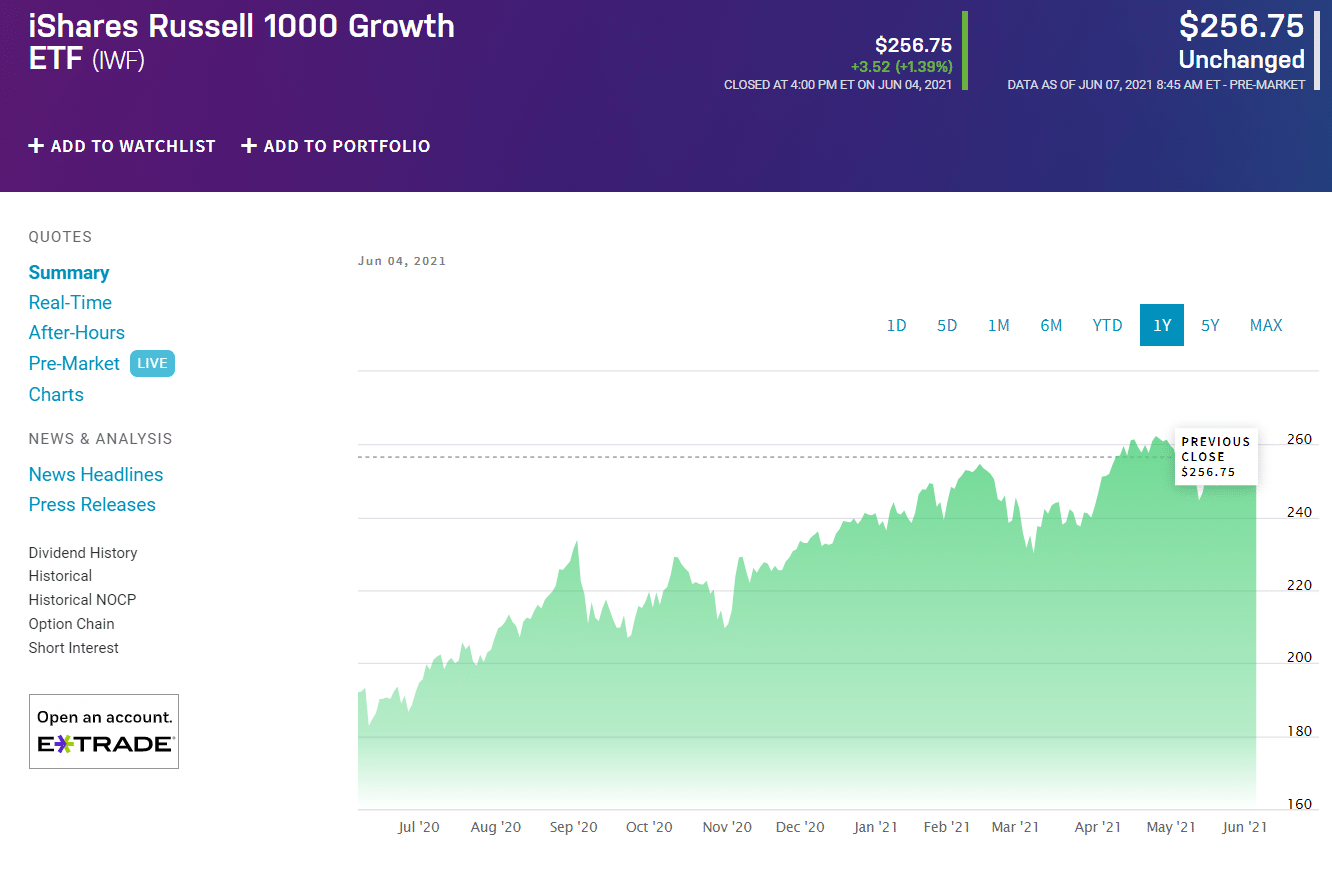The width and height of the screenshot is (1332, 880).
Task: Click the 240 price axis label
Action: (x=1299, y=512)
